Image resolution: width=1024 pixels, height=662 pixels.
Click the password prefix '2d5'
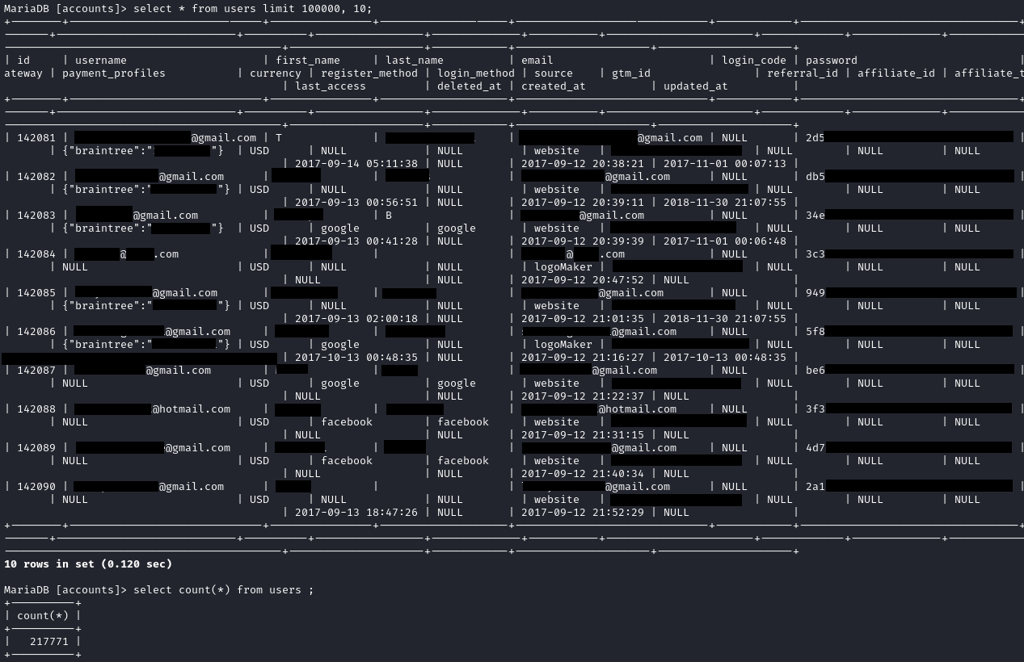(815, 138)
